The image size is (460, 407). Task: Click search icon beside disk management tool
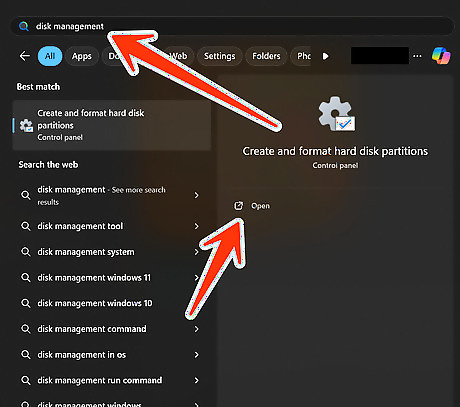point(26,226)
